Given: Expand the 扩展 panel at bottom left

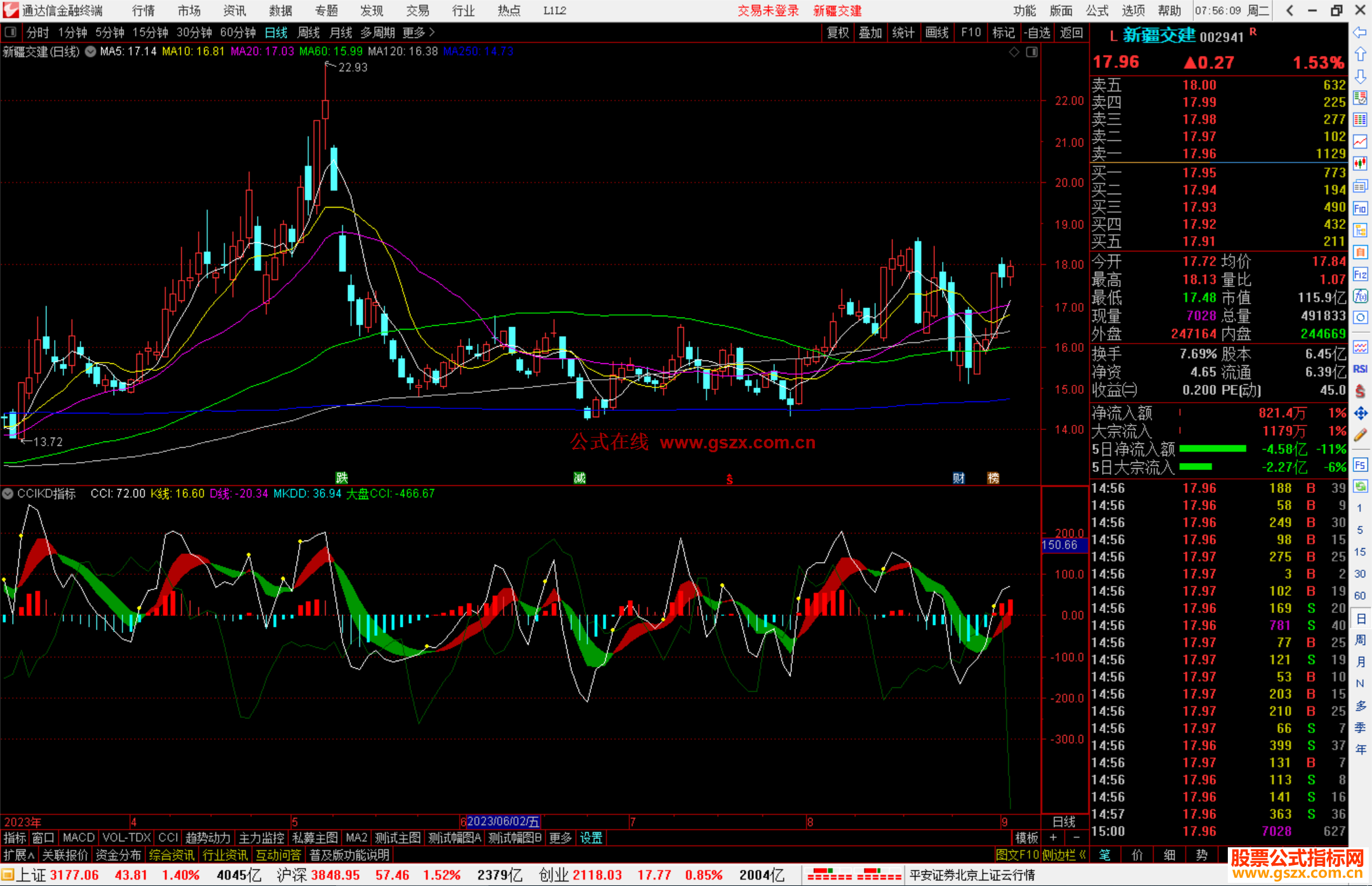Looking at the screenshot, I should point(19,855).
